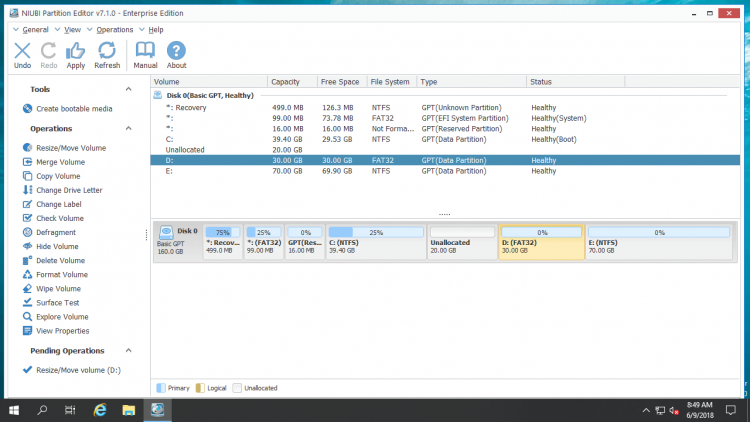
Task: Run Check Volume operation
Action: (x=53, y=218)
